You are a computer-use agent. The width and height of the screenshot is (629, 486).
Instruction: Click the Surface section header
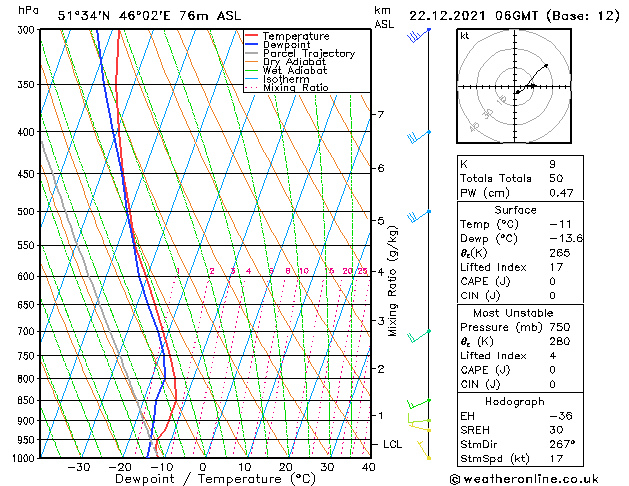pos(516,210)
